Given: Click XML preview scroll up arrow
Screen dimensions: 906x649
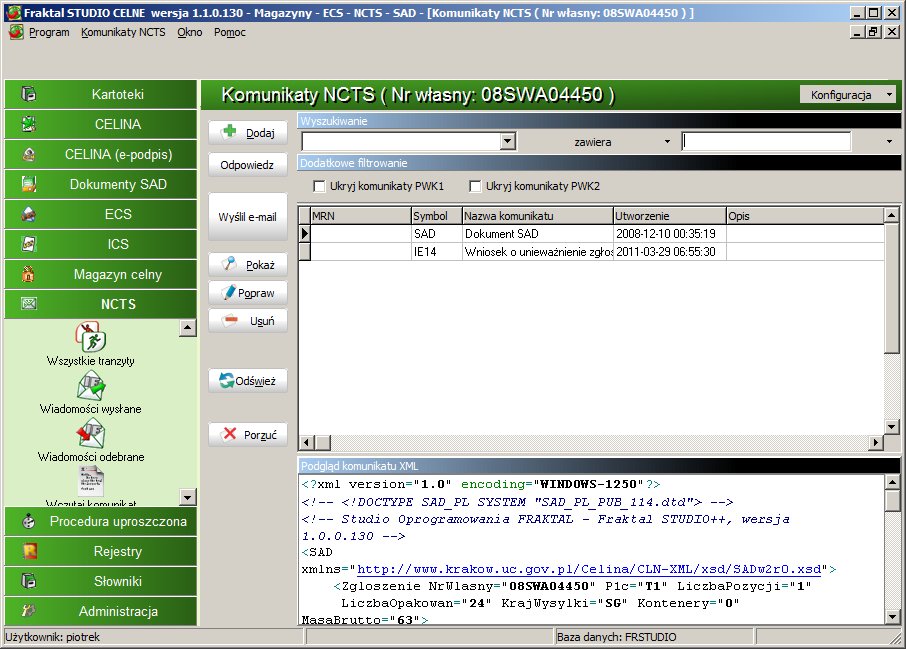Looking at the screenshot, I should pyautogui.click(x=892, y=481).
